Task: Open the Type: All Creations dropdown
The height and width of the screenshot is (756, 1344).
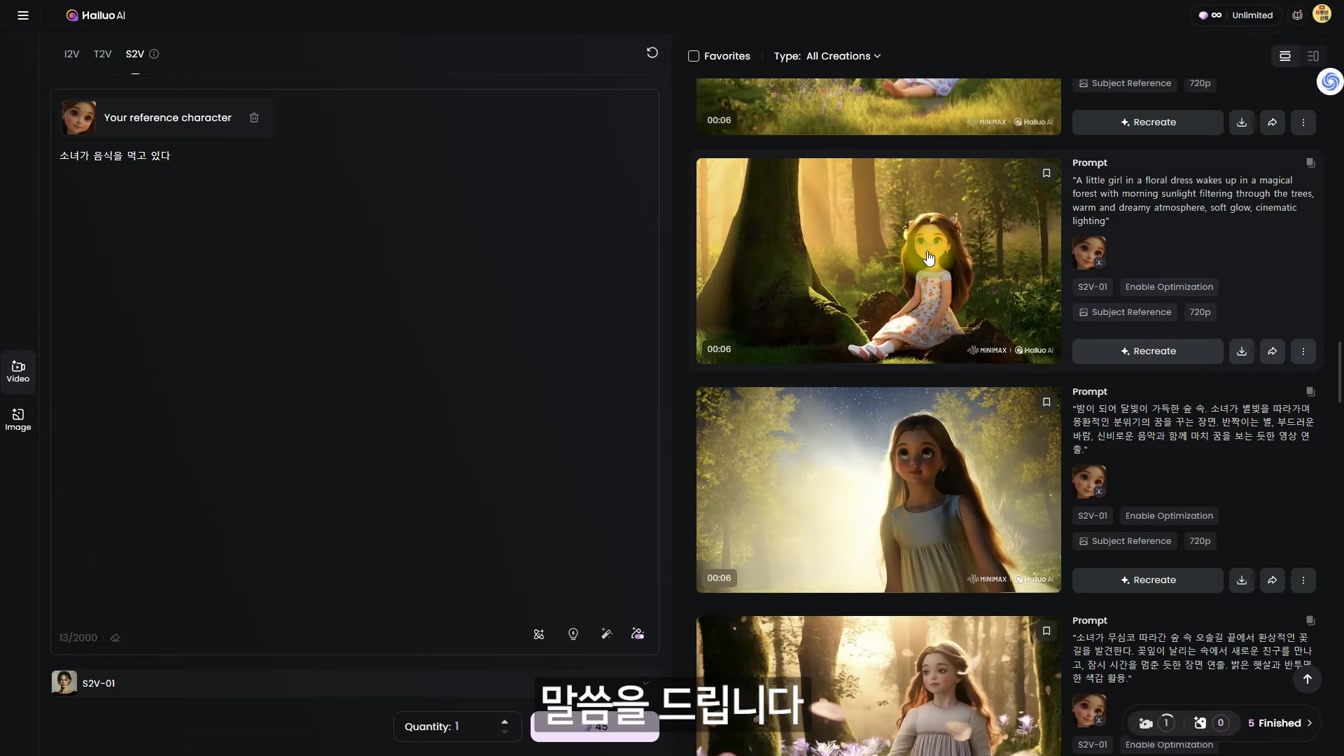Action: [827, 56]
